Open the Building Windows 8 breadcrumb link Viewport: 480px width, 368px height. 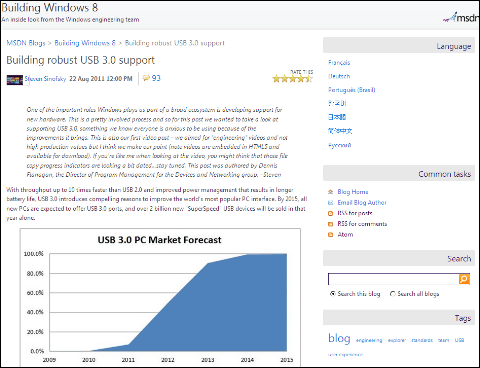click(x=85, y=43)
